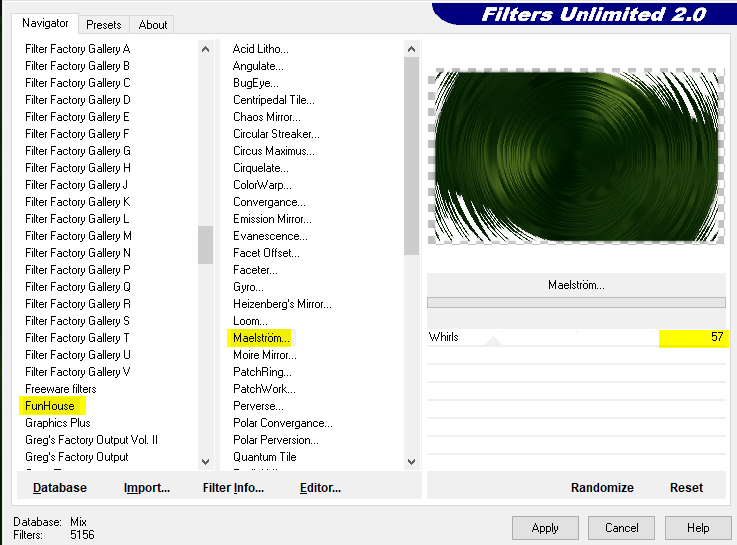Click the category list scrollbar thumb
The height and width of the screenshot is (545, 737).
pos(205,245)
